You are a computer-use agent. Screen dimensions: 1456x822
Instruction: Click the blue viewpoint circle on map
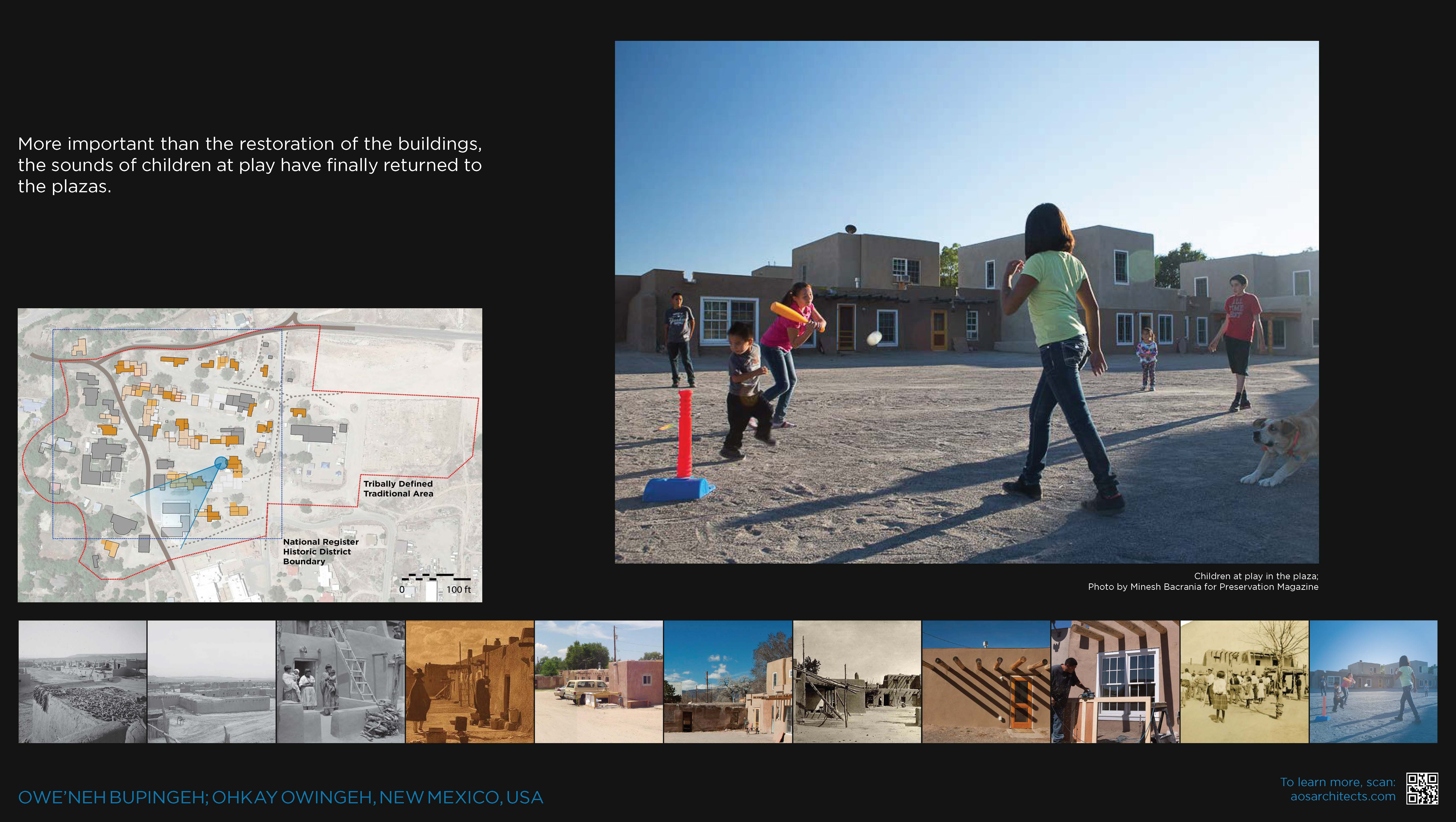[221, 463]
